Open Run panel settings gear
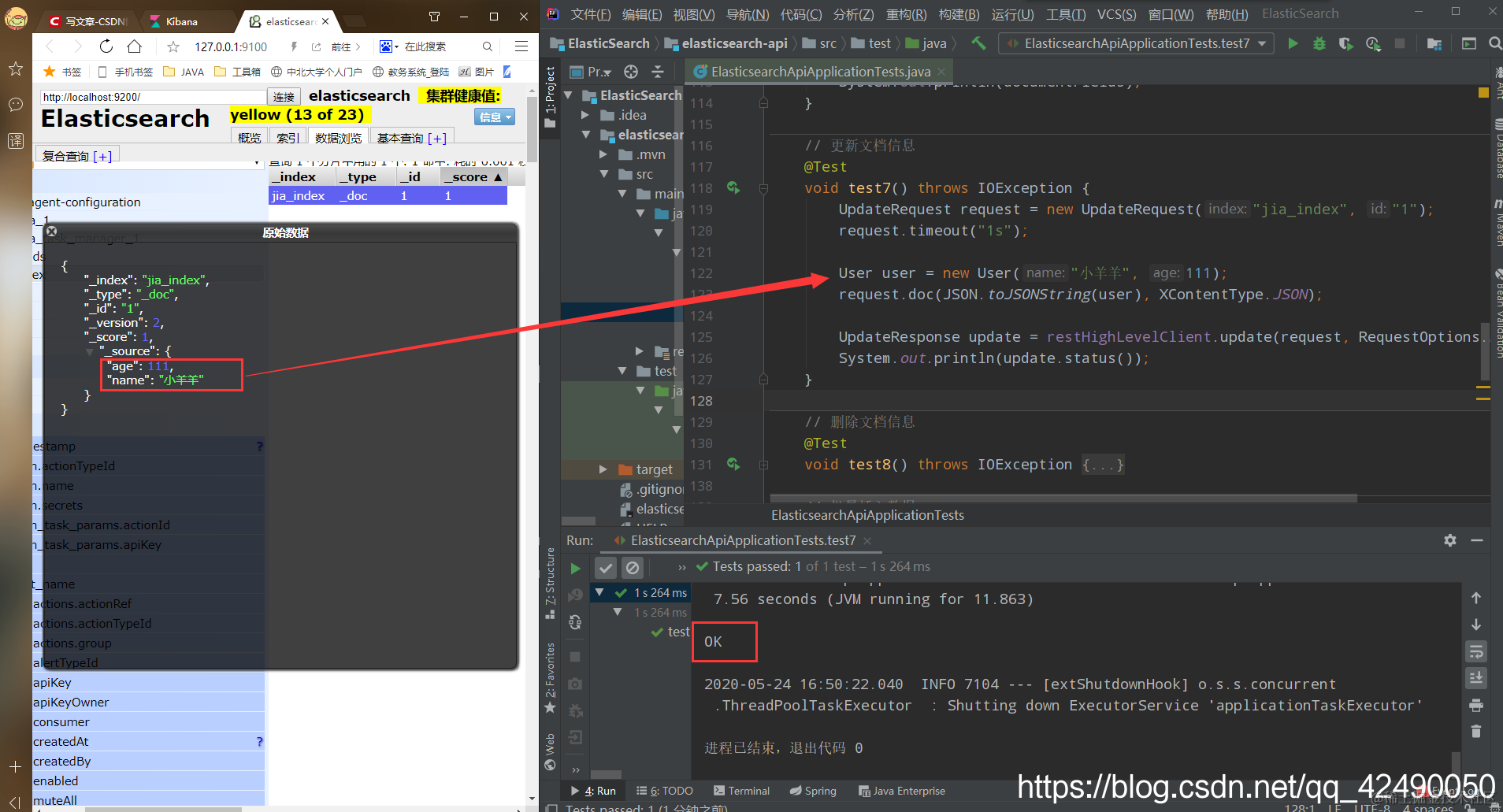Screen dimensions: 1503x812 1450,540
